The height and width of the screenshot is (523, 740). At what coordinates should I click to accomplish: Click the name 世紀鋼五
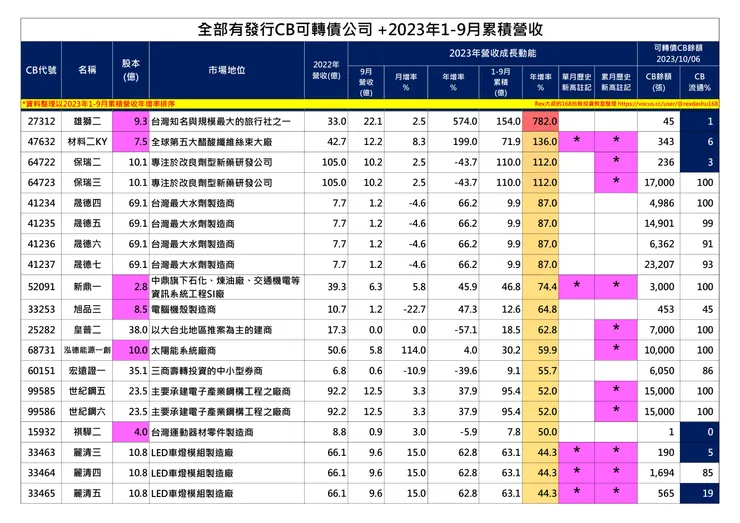pos(87,391)
